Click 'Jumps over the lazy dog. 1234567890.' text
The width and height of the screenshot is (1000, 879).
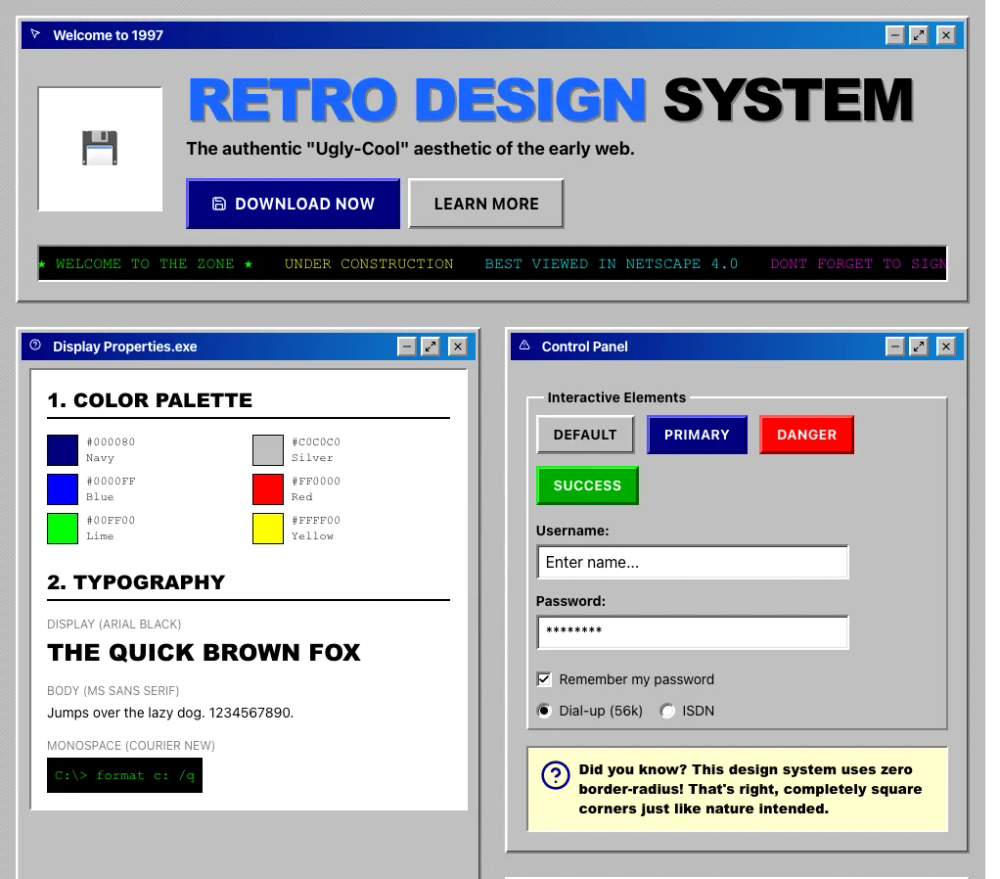(x=170, y=713)
